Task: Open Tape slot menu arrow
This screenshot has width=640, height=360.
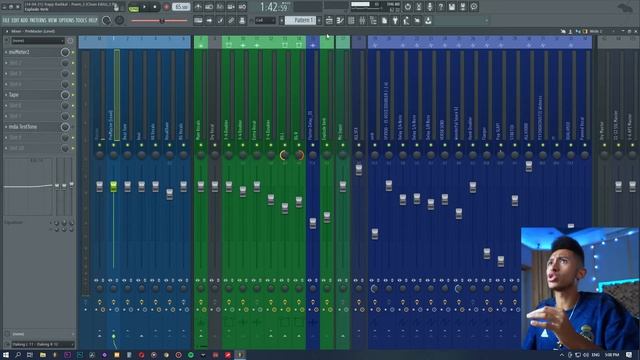Action: [6, 95]
